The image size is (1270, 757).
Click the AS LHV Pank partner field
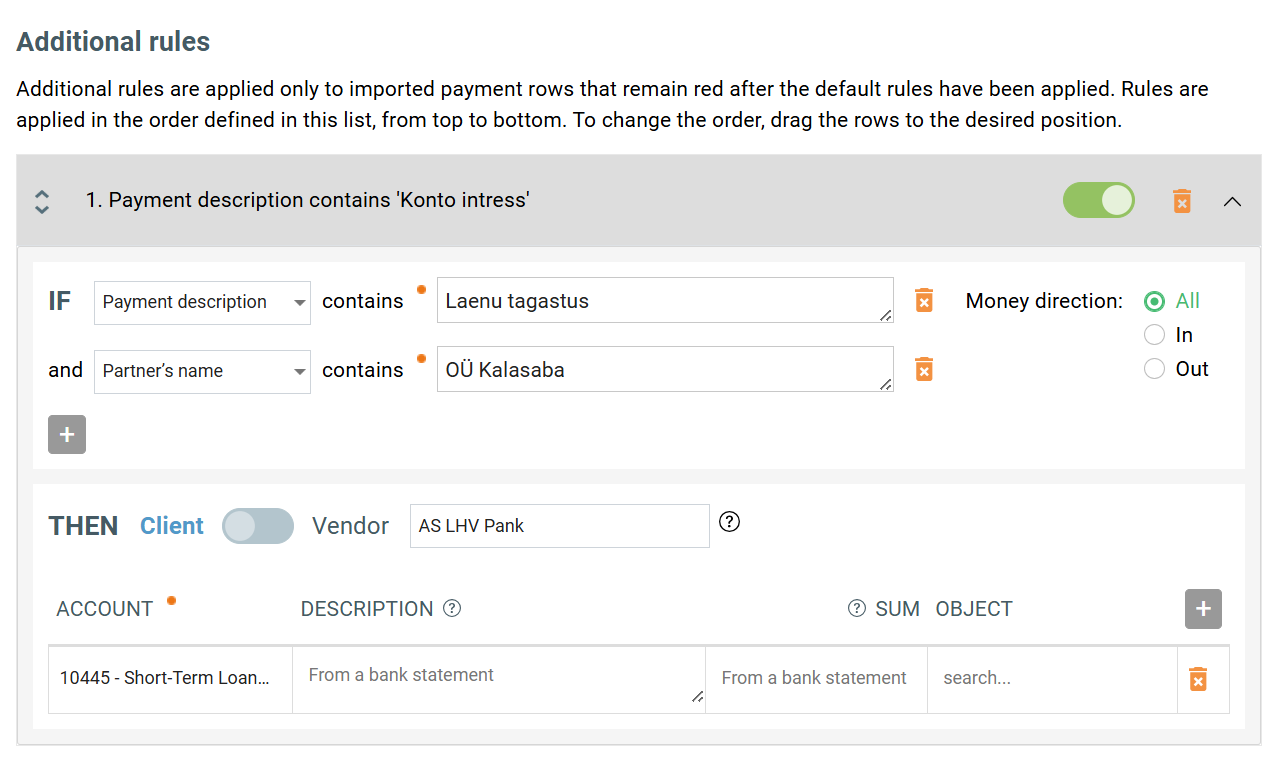point(559,526)
